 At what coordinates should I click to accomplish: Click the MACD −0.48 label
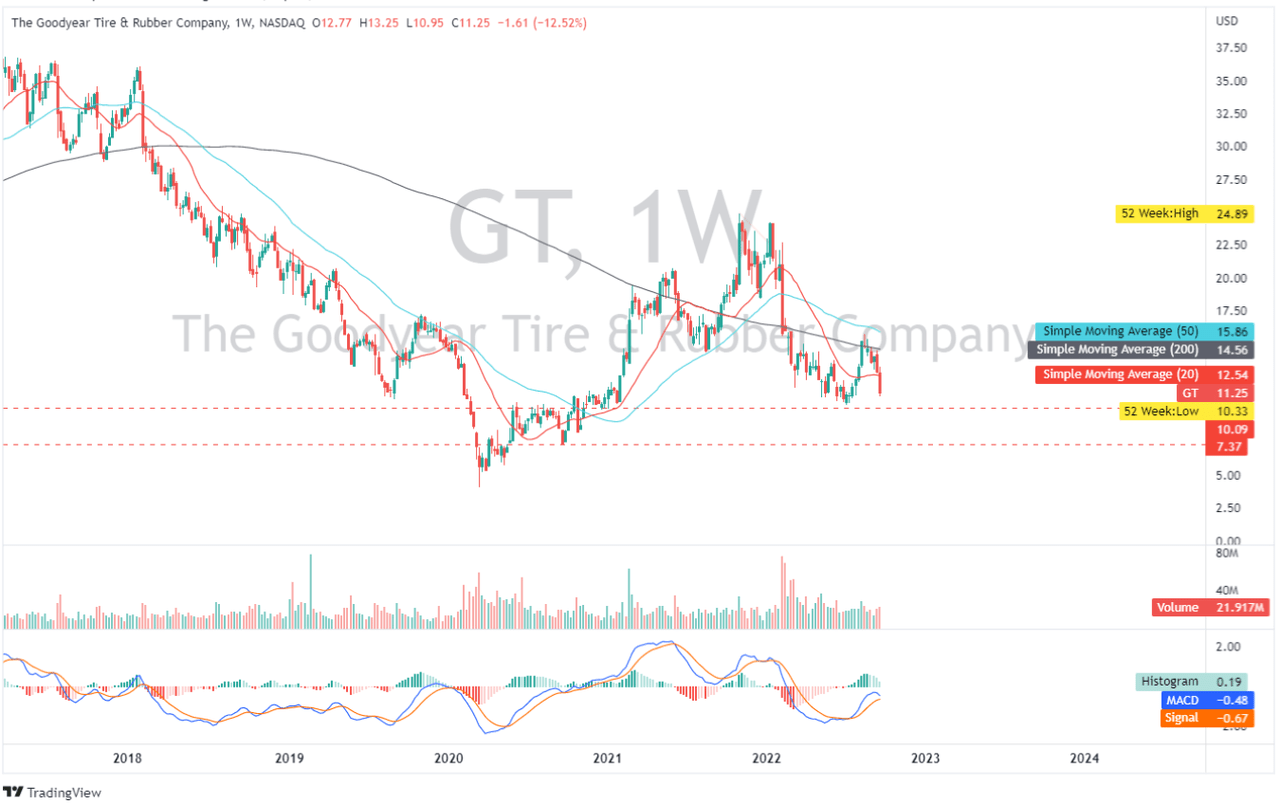pos(1207,700)
